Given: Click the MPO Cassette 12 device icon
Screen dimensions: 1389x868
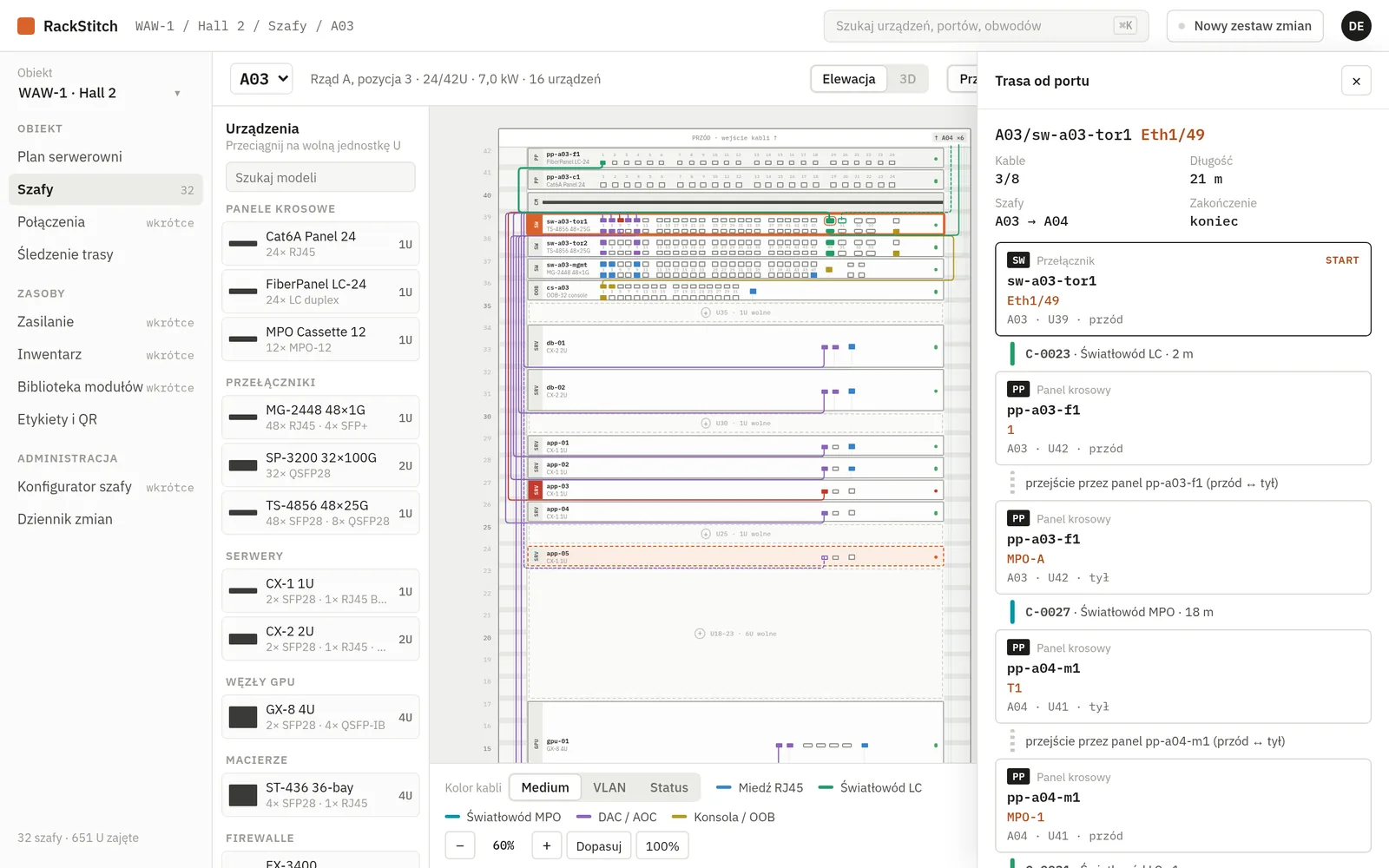Looking at the screenshot, I should (243, 339).
